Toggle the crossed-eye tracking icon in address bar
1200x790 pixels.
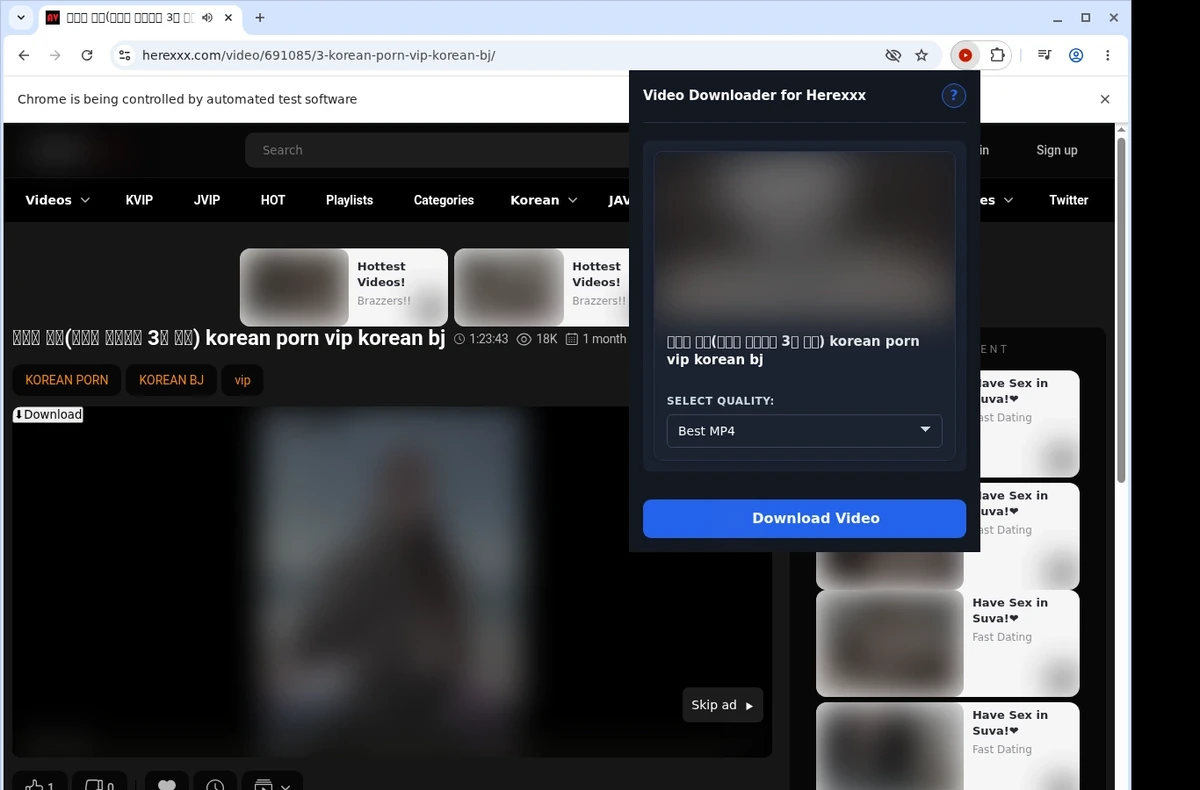(x=893, y=56)
